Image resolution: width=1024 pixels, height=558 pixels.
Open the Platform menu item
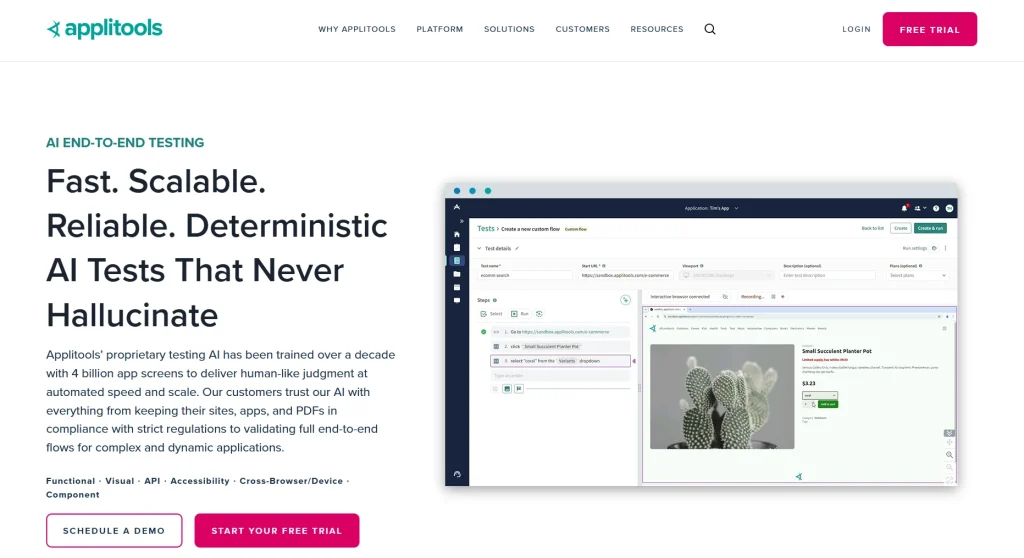tap(439, 29)
